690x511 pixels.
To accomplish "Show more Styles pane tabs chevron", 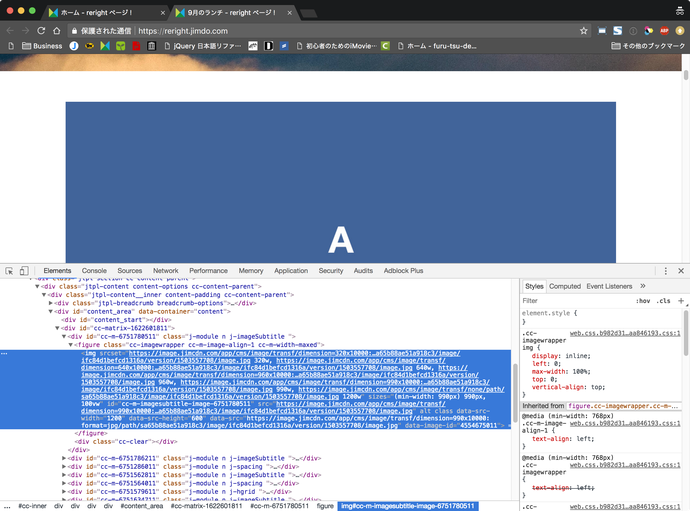I will click(642, 286).
